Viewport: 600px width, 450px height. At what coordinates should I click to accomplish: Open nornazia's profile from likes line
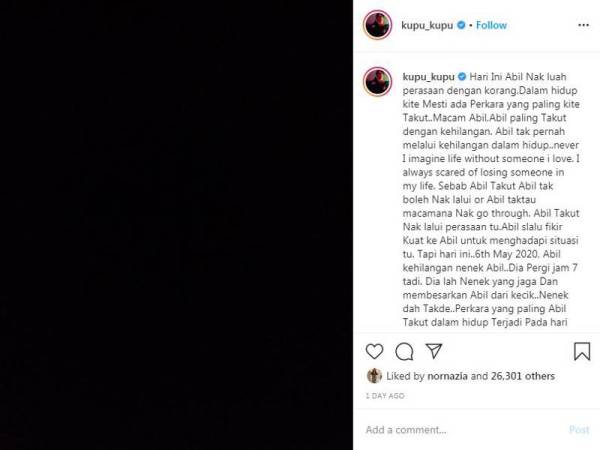click(447, 376)
